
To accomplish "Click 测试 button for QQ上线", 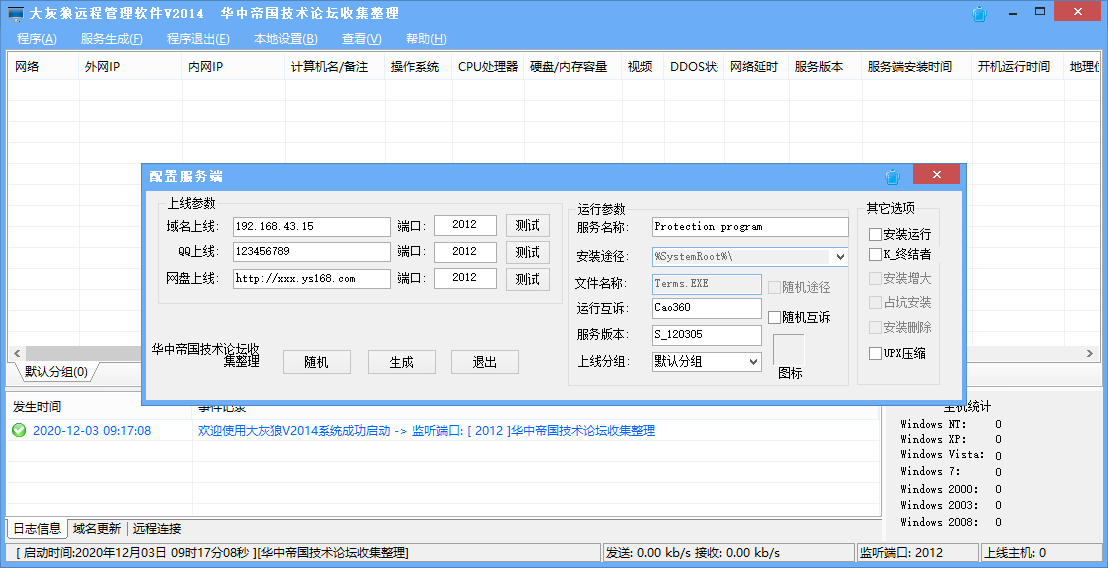I will click(x=528, y=252).
